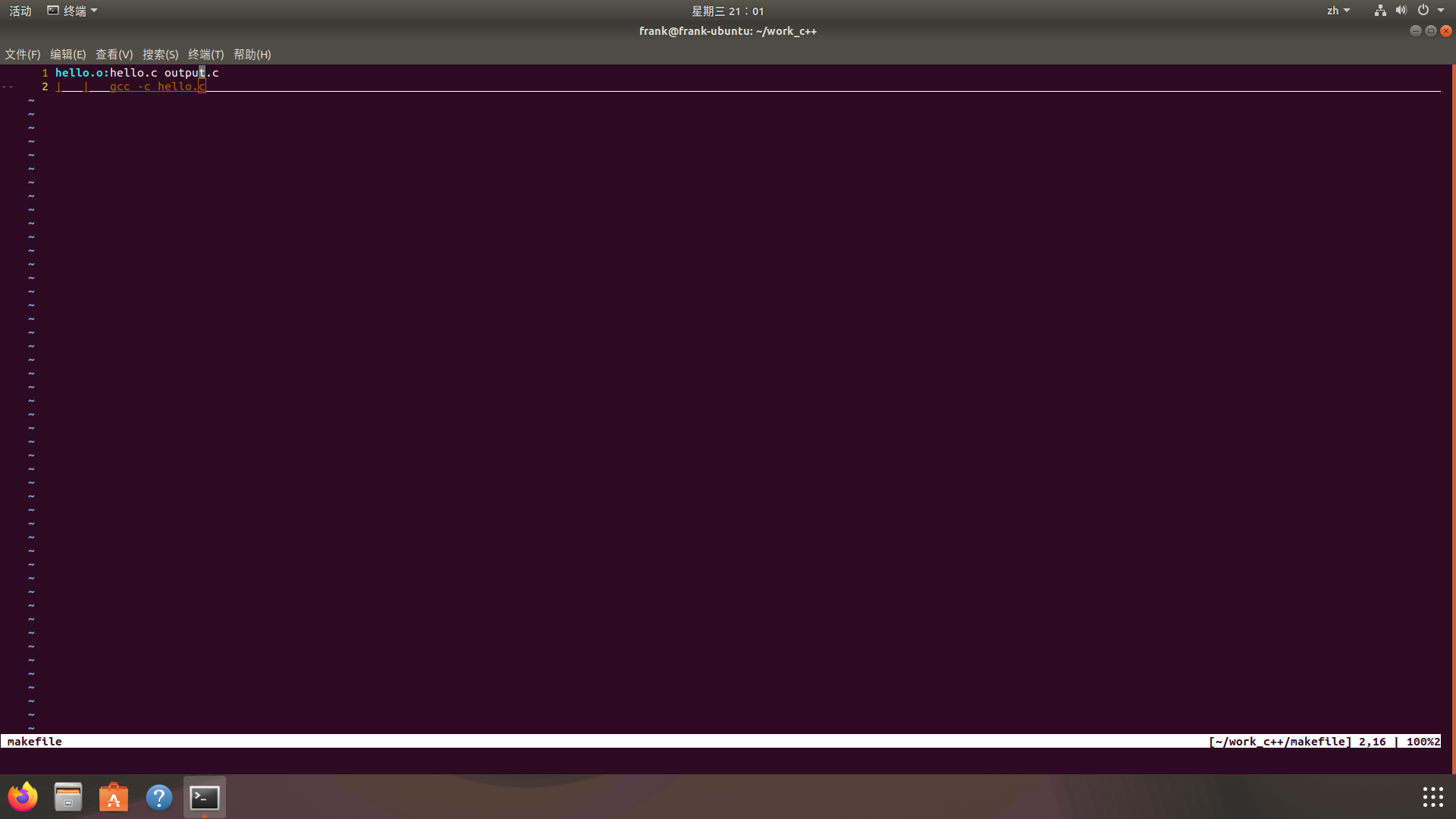Open the clock calendar showing 星期三 21:01
This screenshot has width=1456, height=819.
(x=727, y=11)
